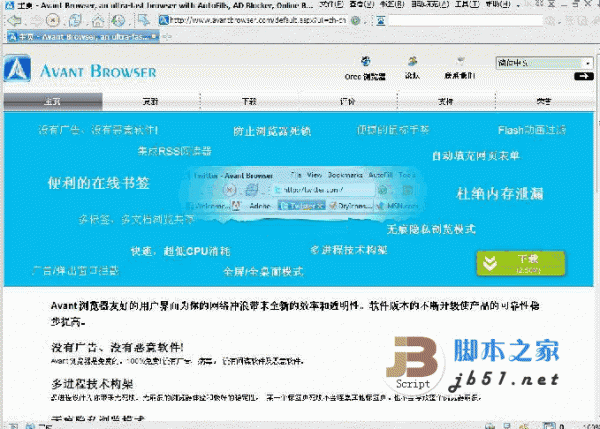Click banner text 便捷的鼠标手势
The image size is (600, 429).
[393, 130]
